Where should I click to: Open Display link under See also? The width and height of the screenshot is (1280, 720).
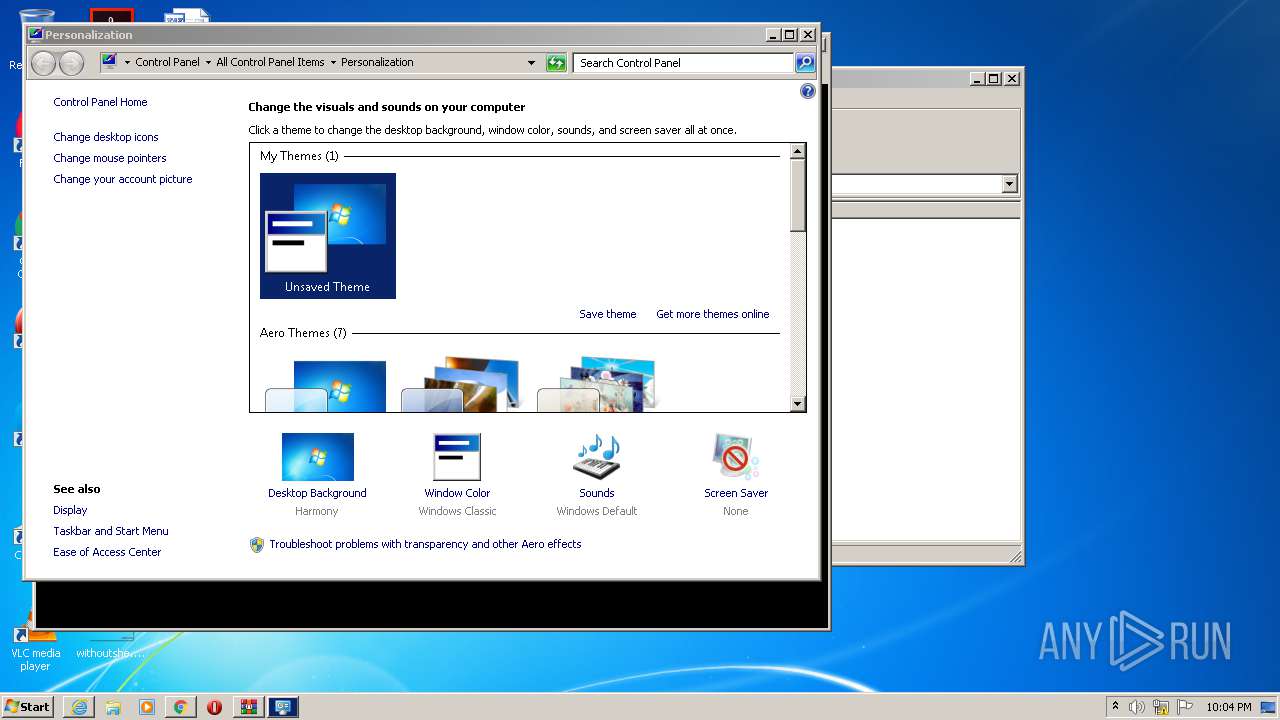pyautogui.click(x=70, y=510)
